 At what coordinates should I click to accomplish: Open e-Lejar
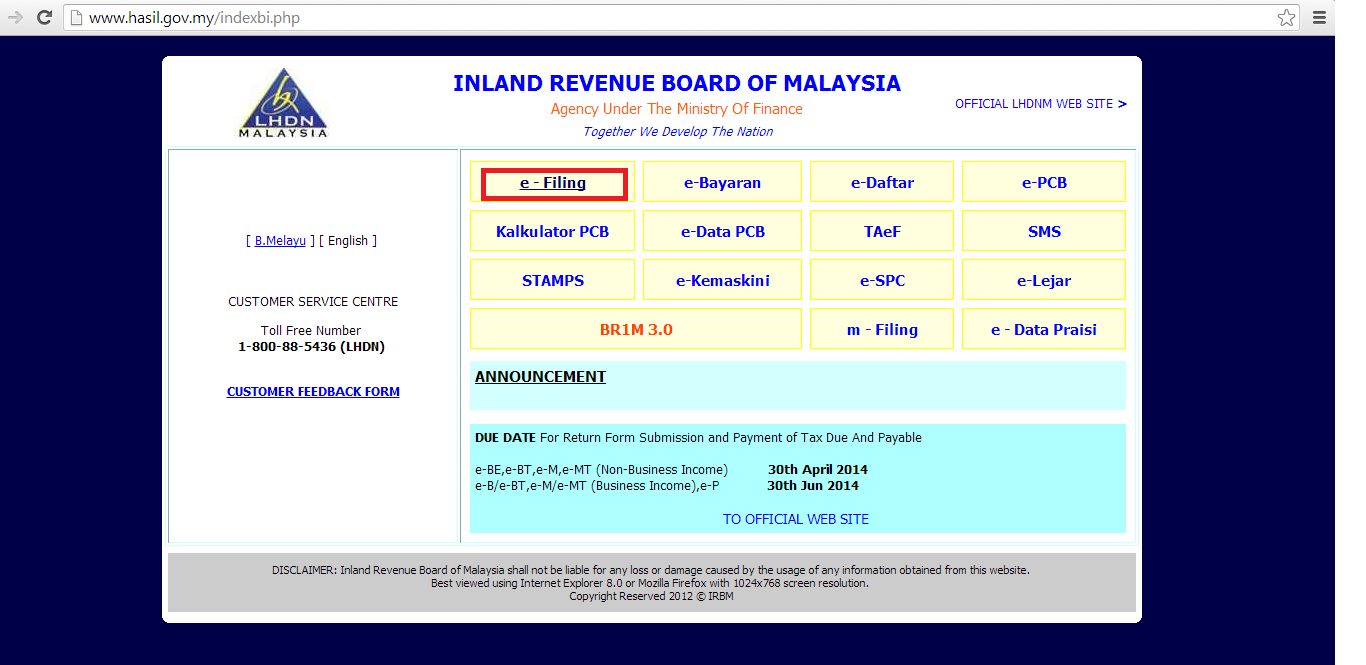click(x=1044, y=280)
